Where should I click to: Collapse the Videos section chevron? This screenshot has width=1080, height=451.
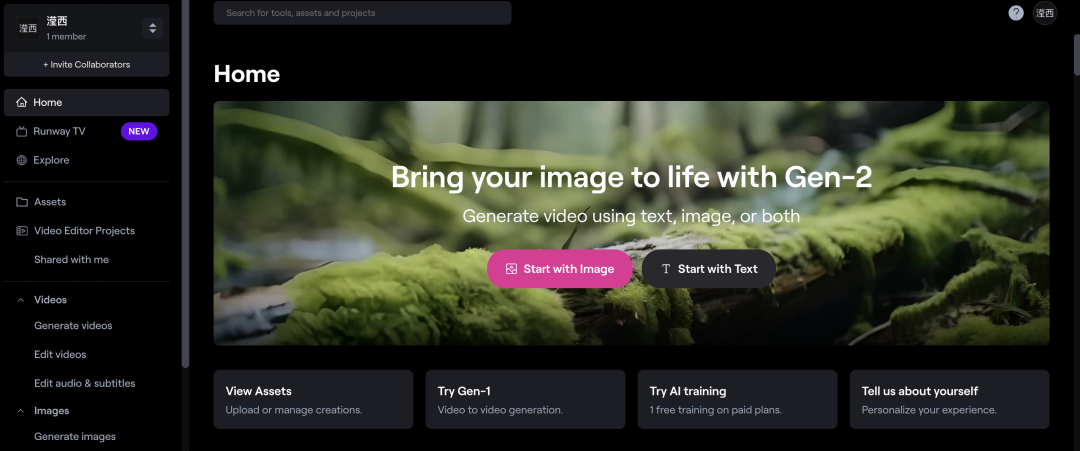[21, 300]
